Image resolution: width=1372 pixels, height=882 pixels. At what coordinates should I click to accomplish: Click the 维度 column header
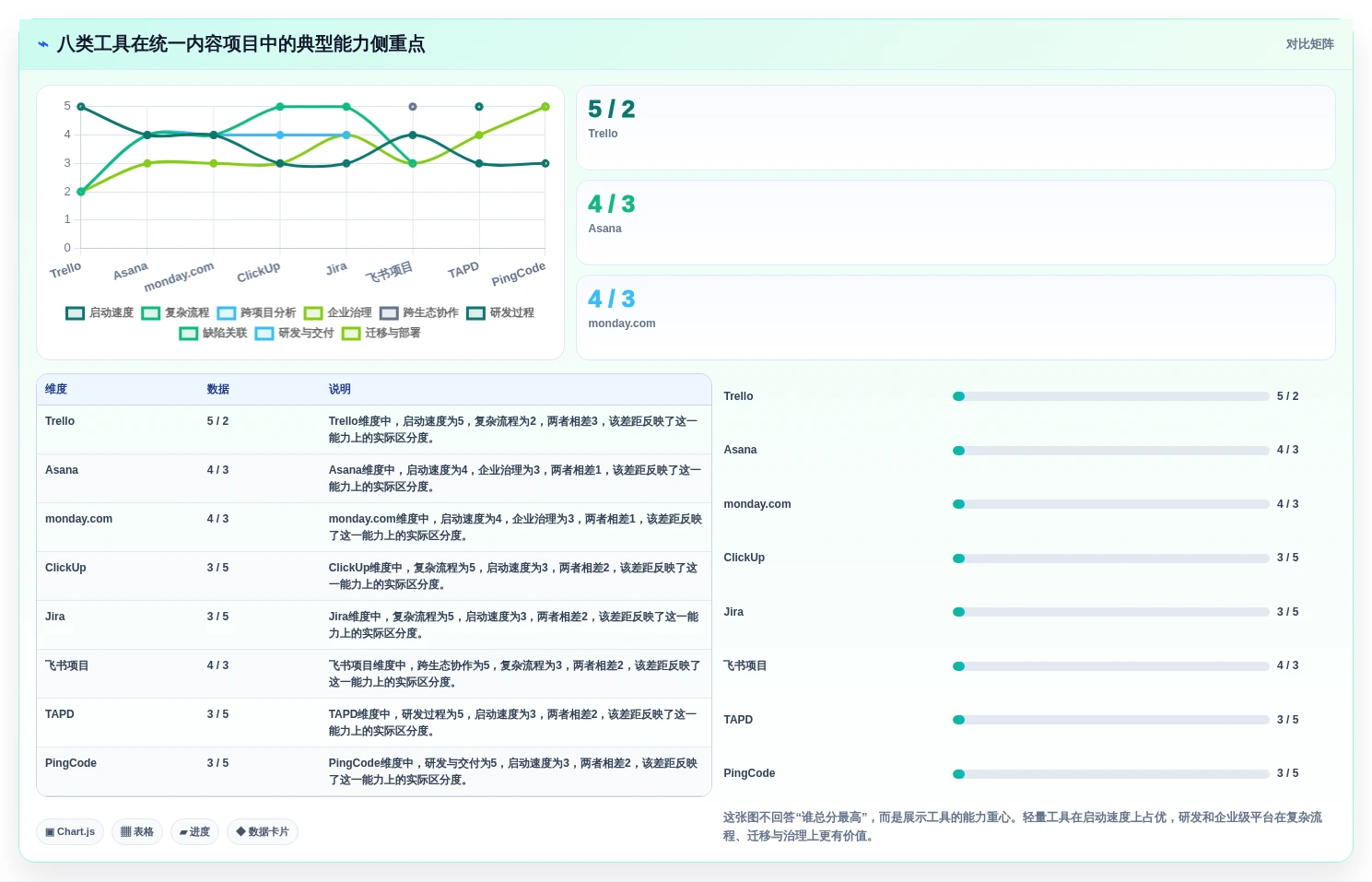coord(56,389)
